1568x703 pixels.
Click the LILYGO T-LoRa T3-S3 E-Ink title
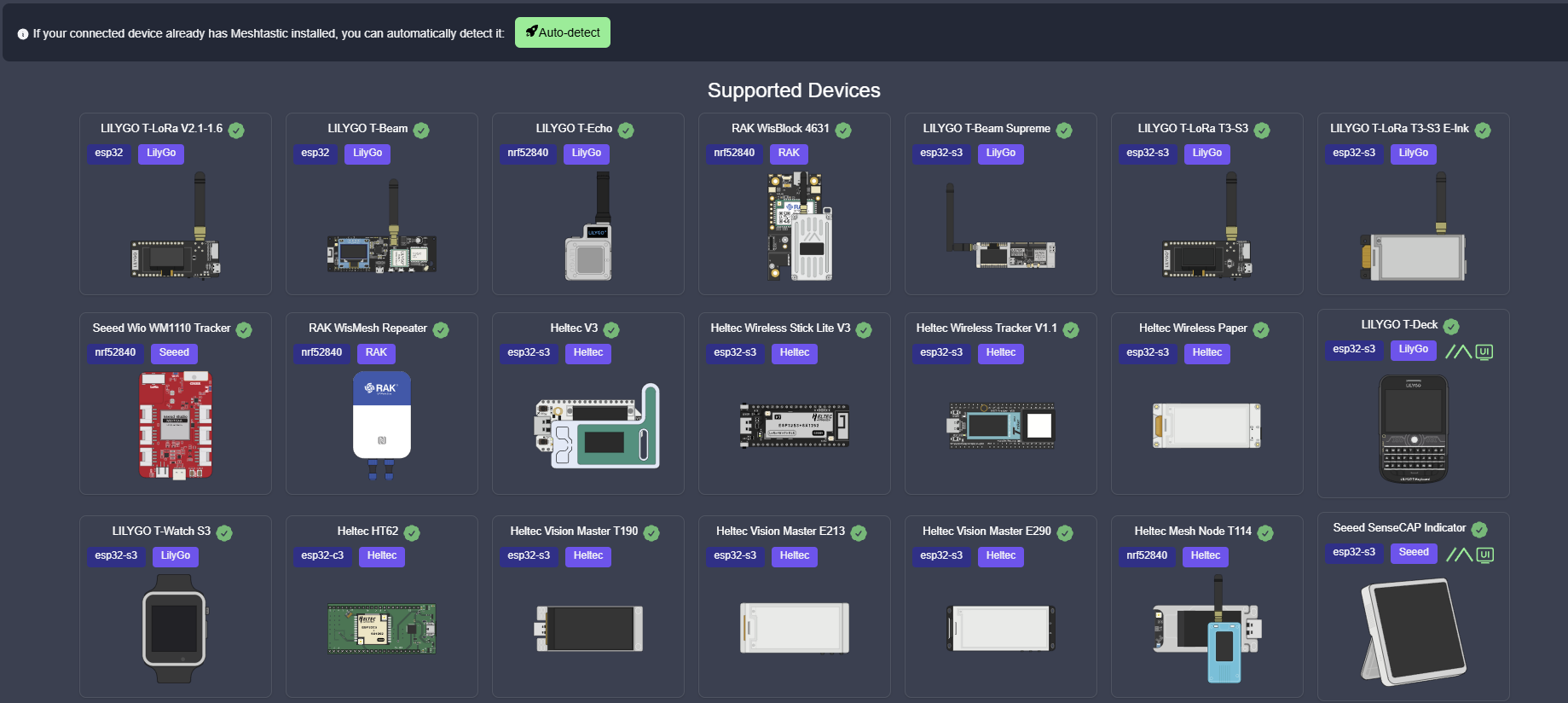[x=1399, y=129]
